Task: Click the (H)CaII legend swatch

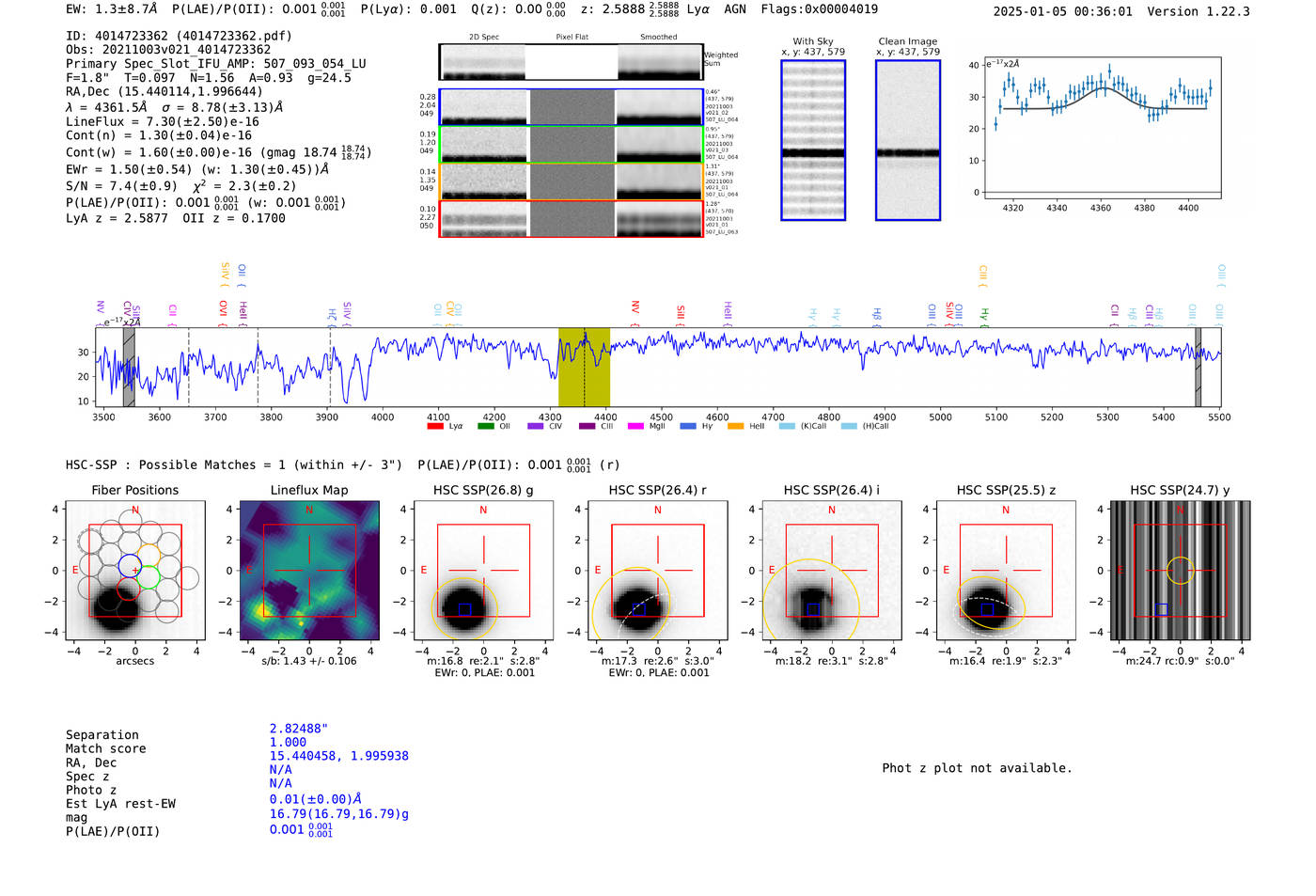Action: point(849,426)
